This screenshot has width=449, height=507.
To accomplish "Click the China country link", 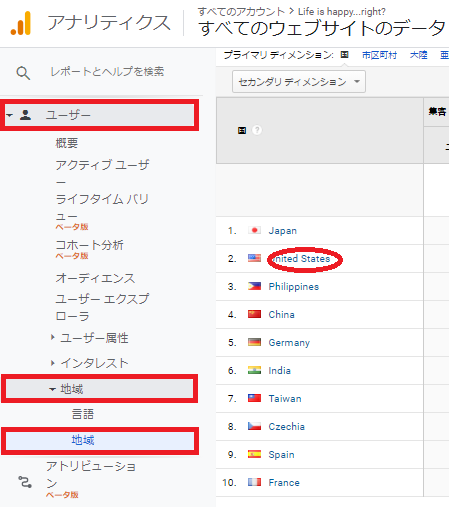I will (x=281, y=315).
